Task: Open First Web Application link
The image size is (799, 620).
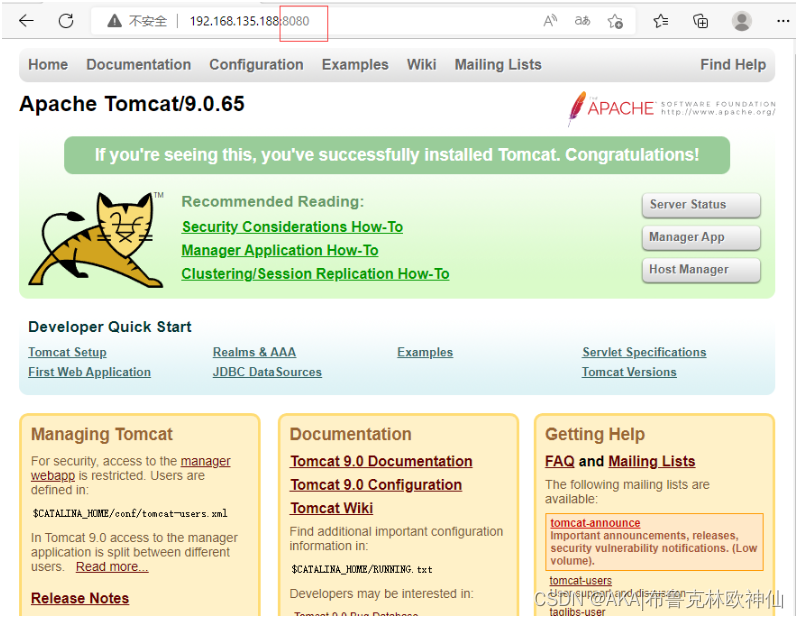Action: coord(89,372)
